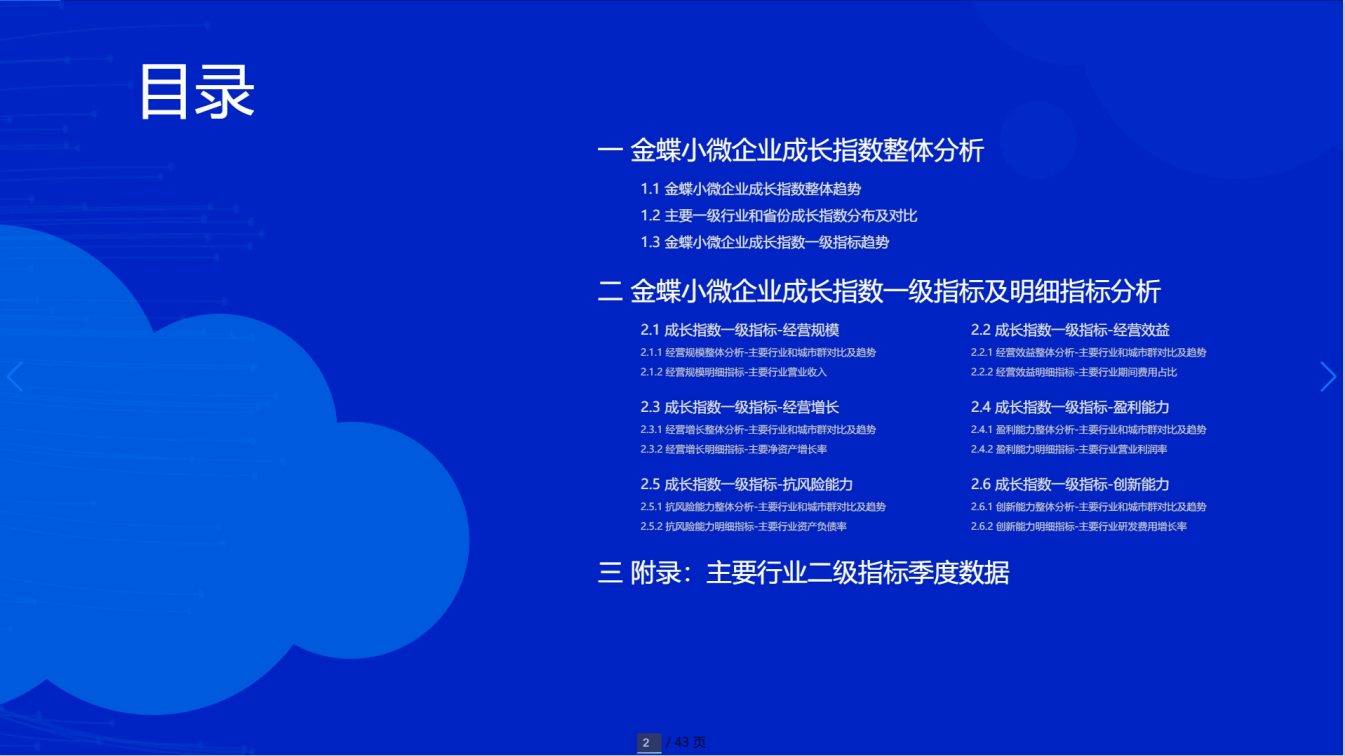The image size is (1345, 756).
Task: Open section 一 金蝶小微企业成长指数整体分析
Action: (791, 150)
